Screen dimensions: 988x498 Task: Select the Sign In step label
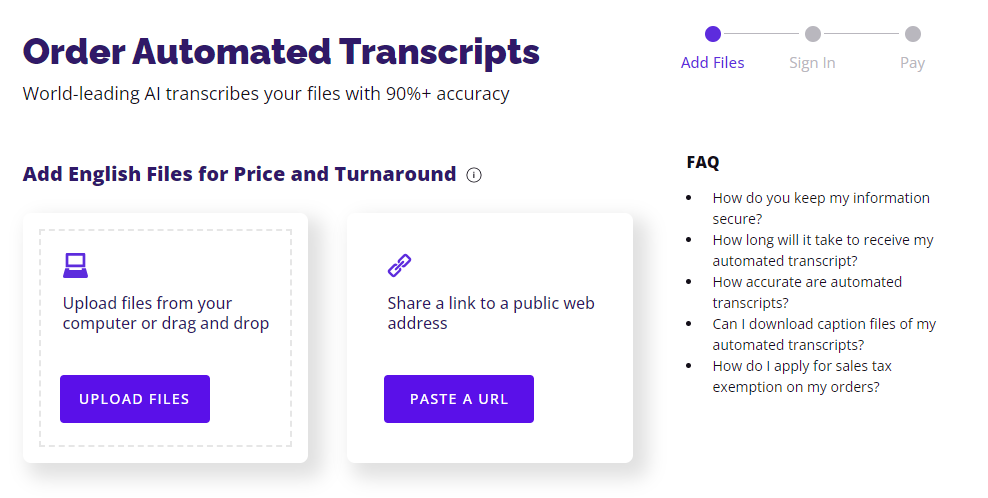click(x=812, y=63)
